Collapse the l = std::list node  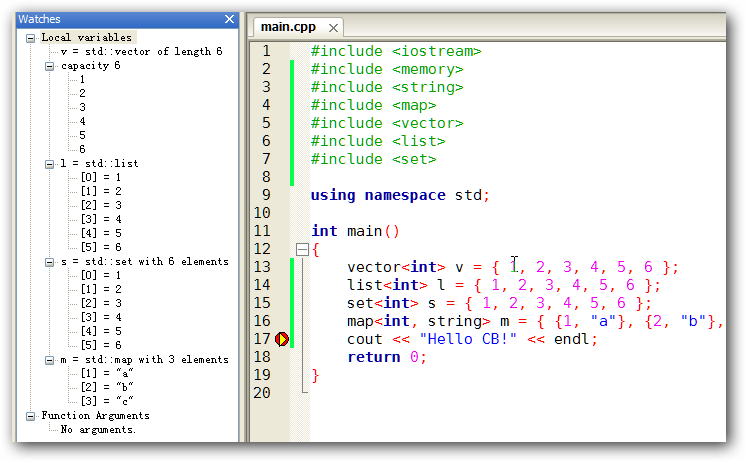click(49, 164)
